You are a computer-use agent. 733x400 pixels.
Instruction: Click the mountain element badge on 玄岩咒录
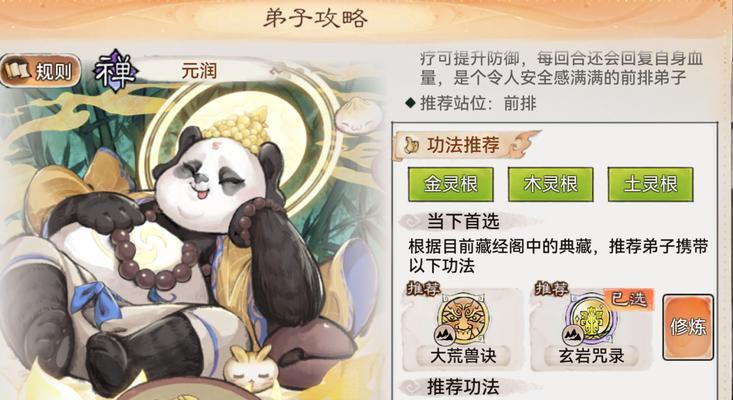[x=572, y=335]
